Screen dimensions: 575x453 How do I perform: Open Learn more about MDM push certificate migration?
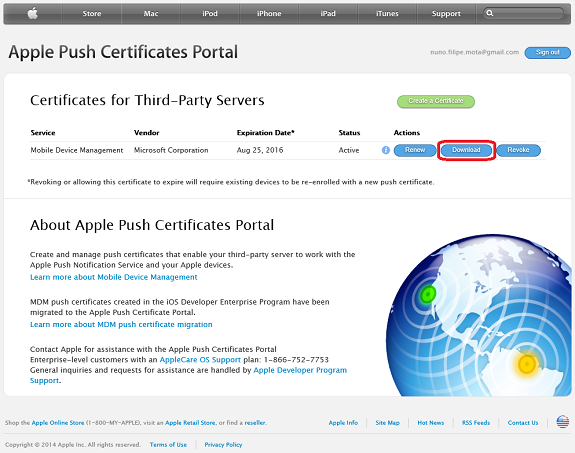click(x=121, y=325)
